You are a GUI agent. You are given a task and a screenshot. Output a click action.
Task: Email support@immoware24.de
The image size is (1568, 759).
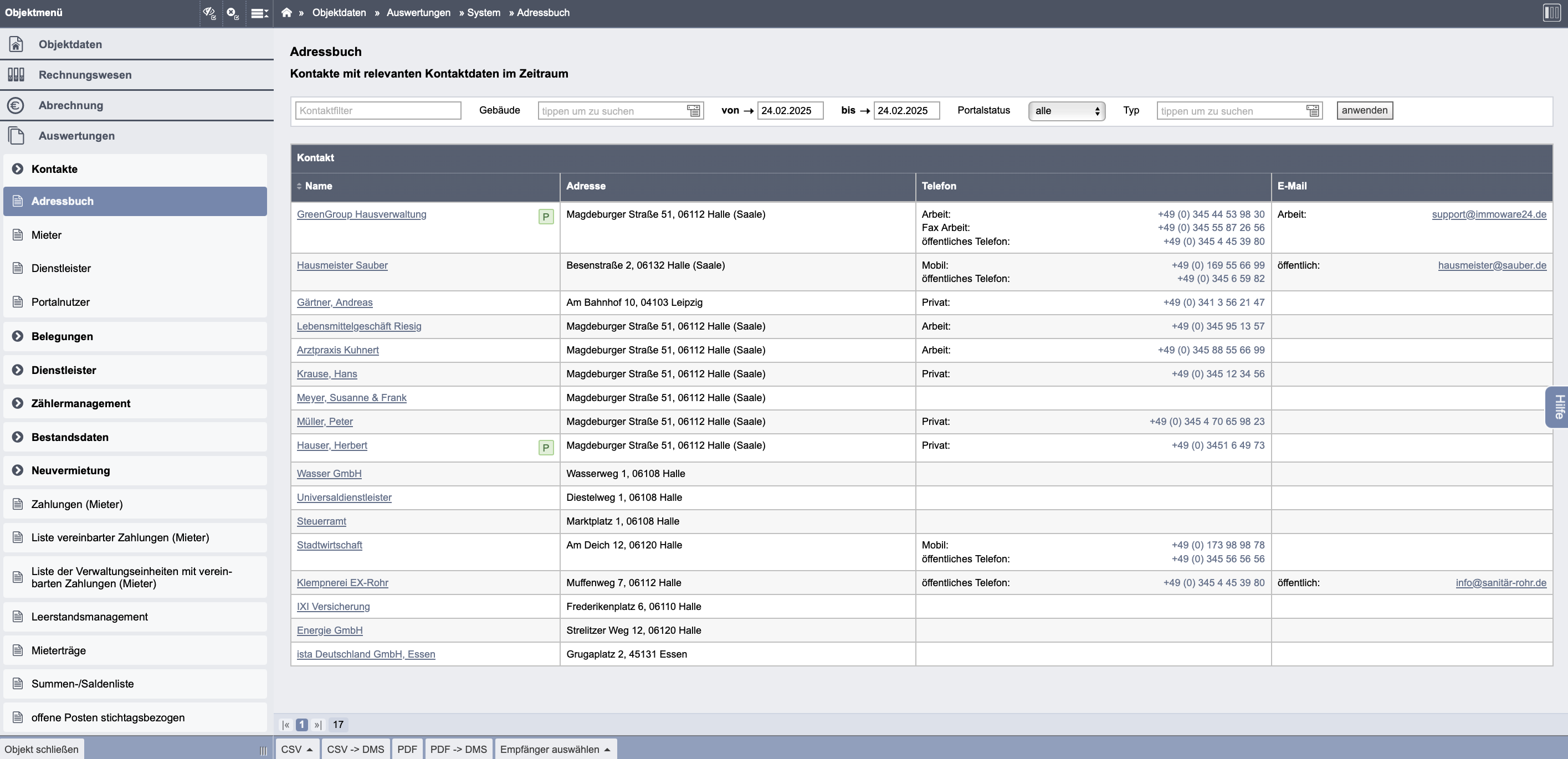[1489, 214]
